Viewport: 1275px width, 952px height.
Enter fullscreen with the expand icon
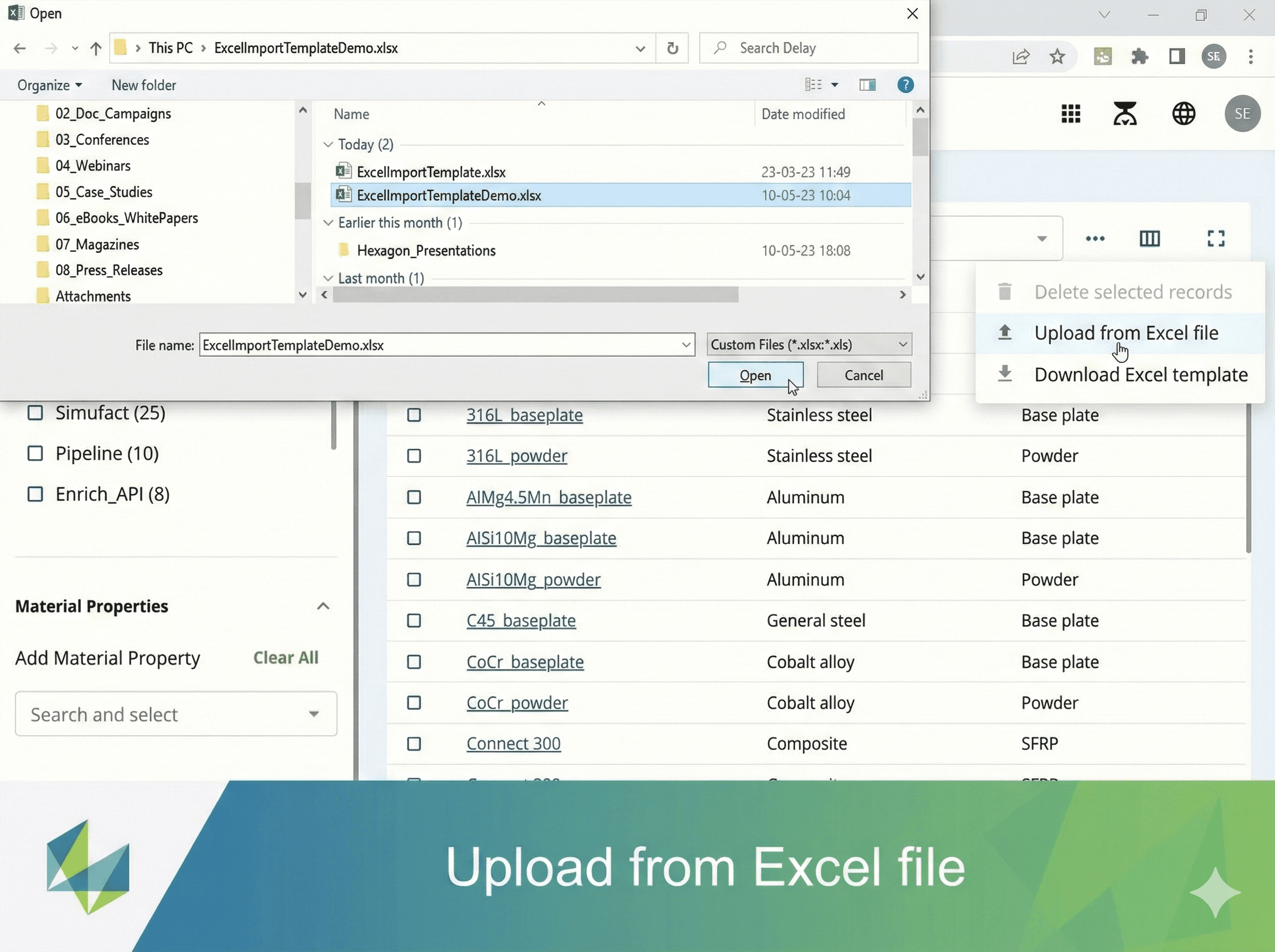[1215, 239]
